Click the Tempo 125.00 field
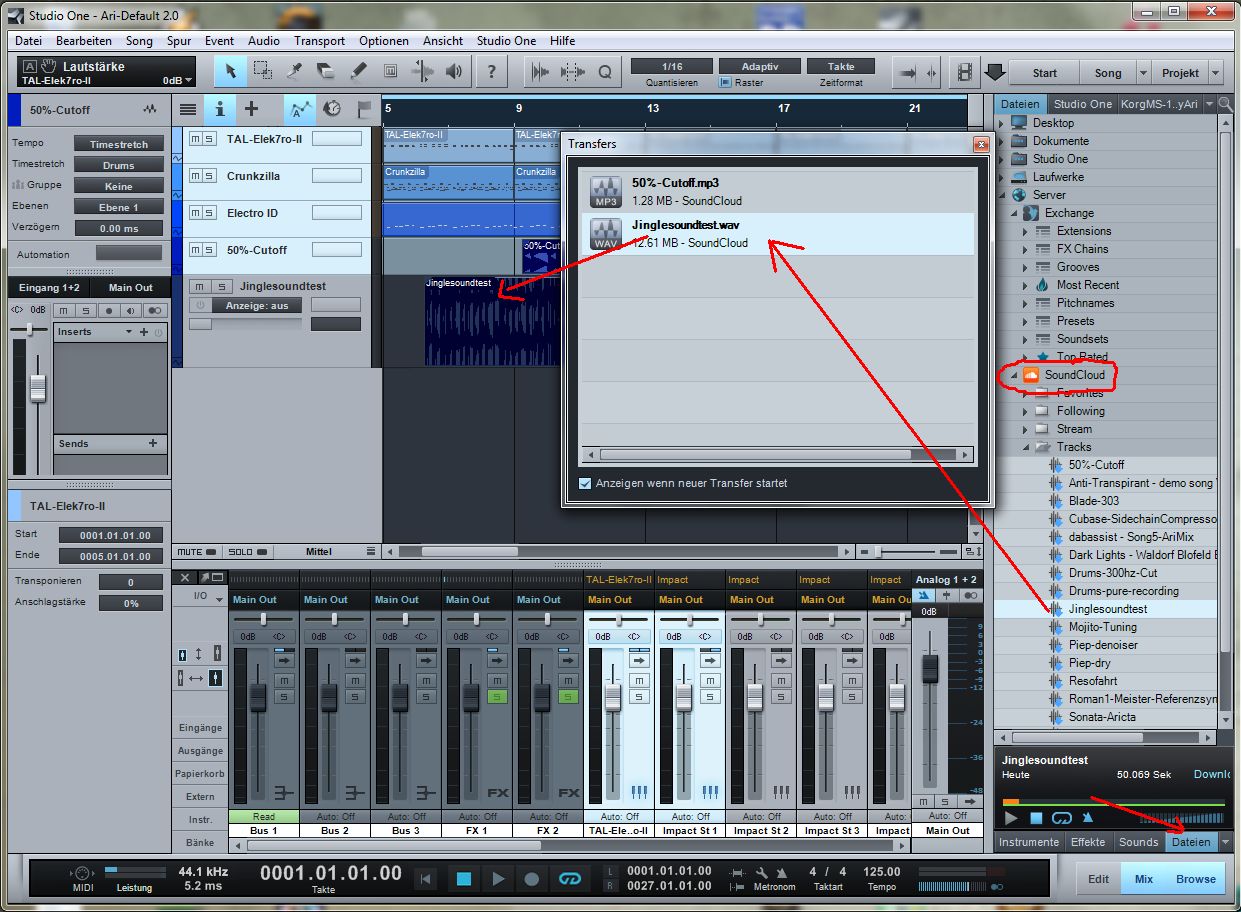The height and width of the screenshot is (912, 1241). [882, 872]
